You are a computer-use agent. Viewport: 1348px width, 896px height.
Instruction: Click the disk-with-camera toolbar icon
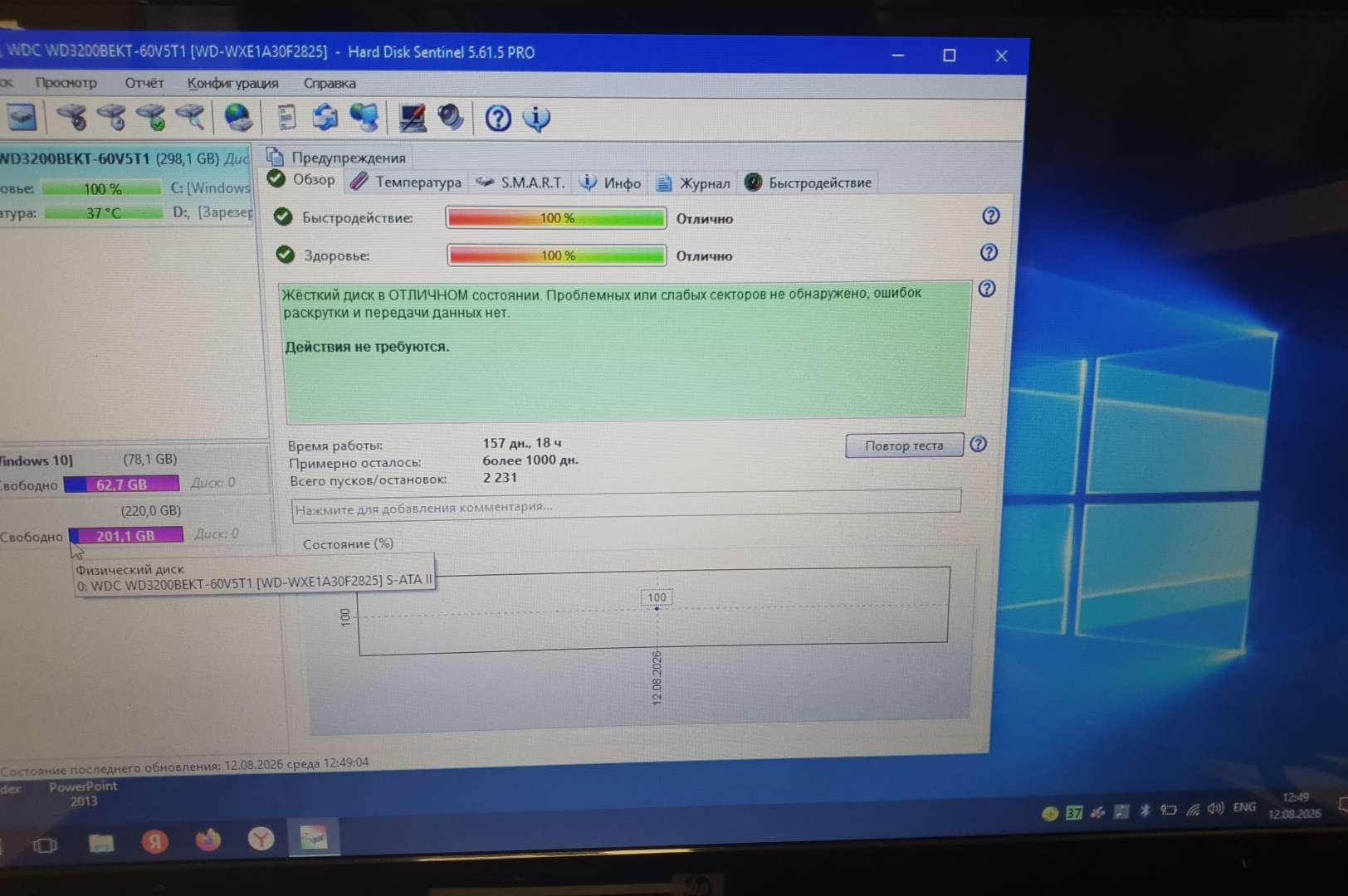tap(71, 117)
